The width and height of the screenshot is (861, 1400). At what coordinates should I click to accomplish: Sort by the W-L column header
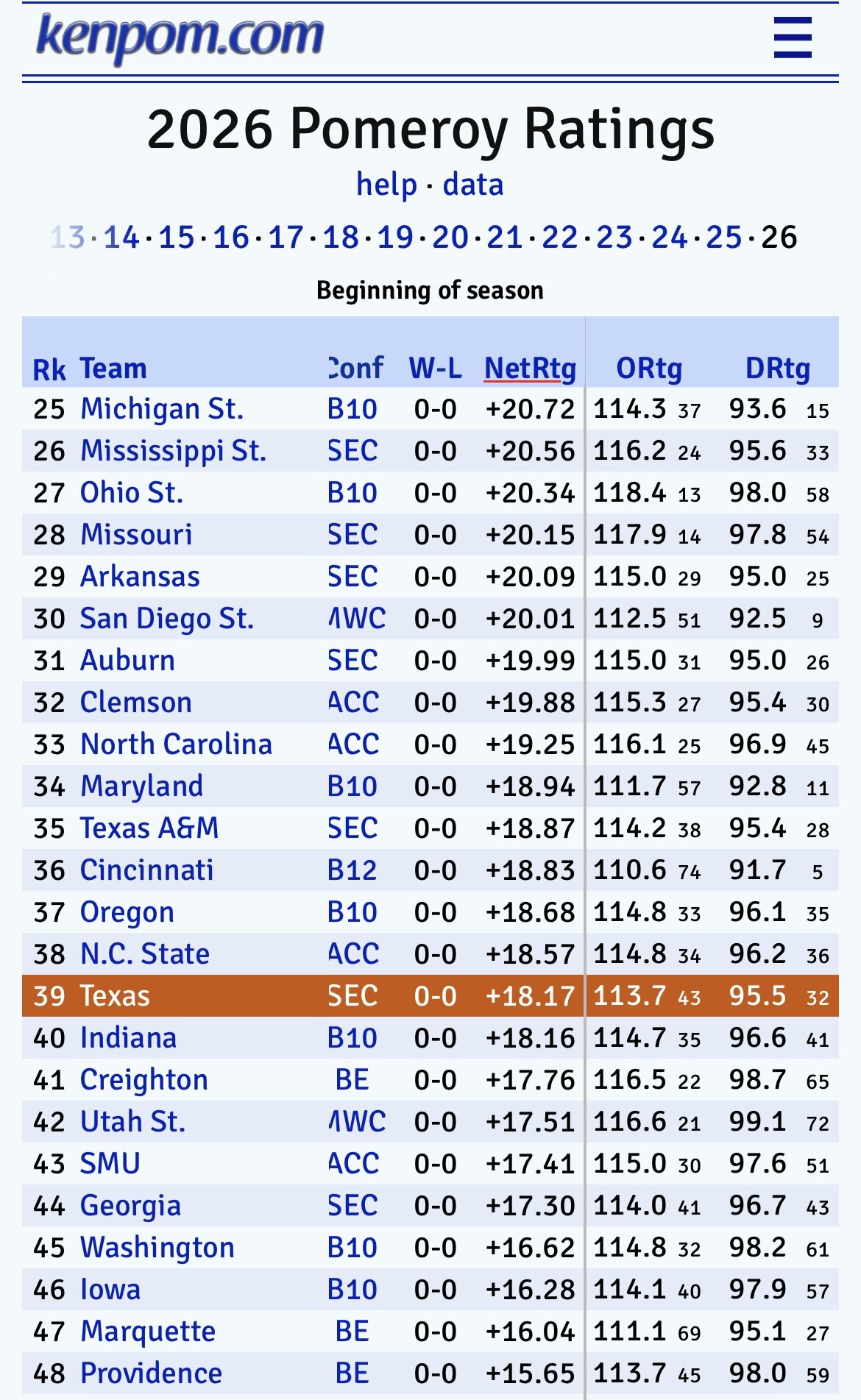coord(436,368)
